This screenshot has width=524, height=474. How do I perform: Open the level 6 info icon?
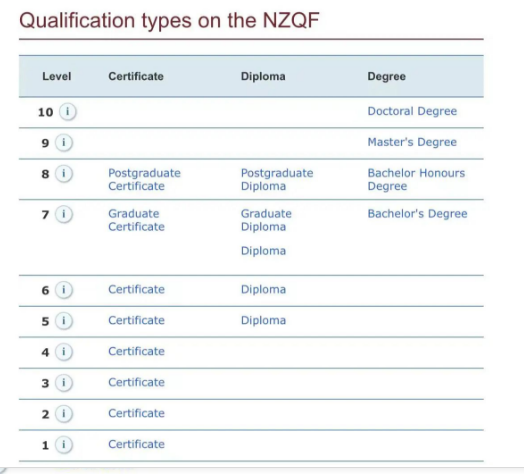coord(64,289)
